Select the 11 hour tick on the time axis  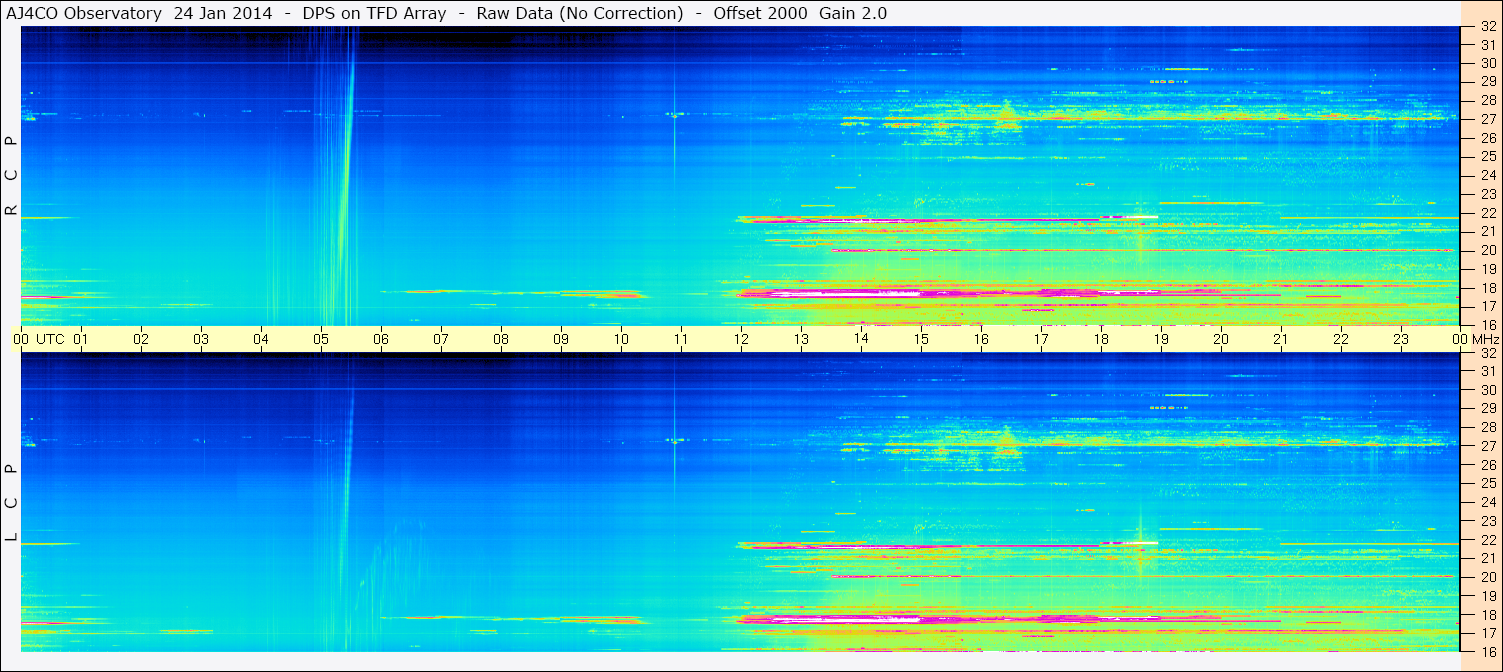click(x=681, y=340)
